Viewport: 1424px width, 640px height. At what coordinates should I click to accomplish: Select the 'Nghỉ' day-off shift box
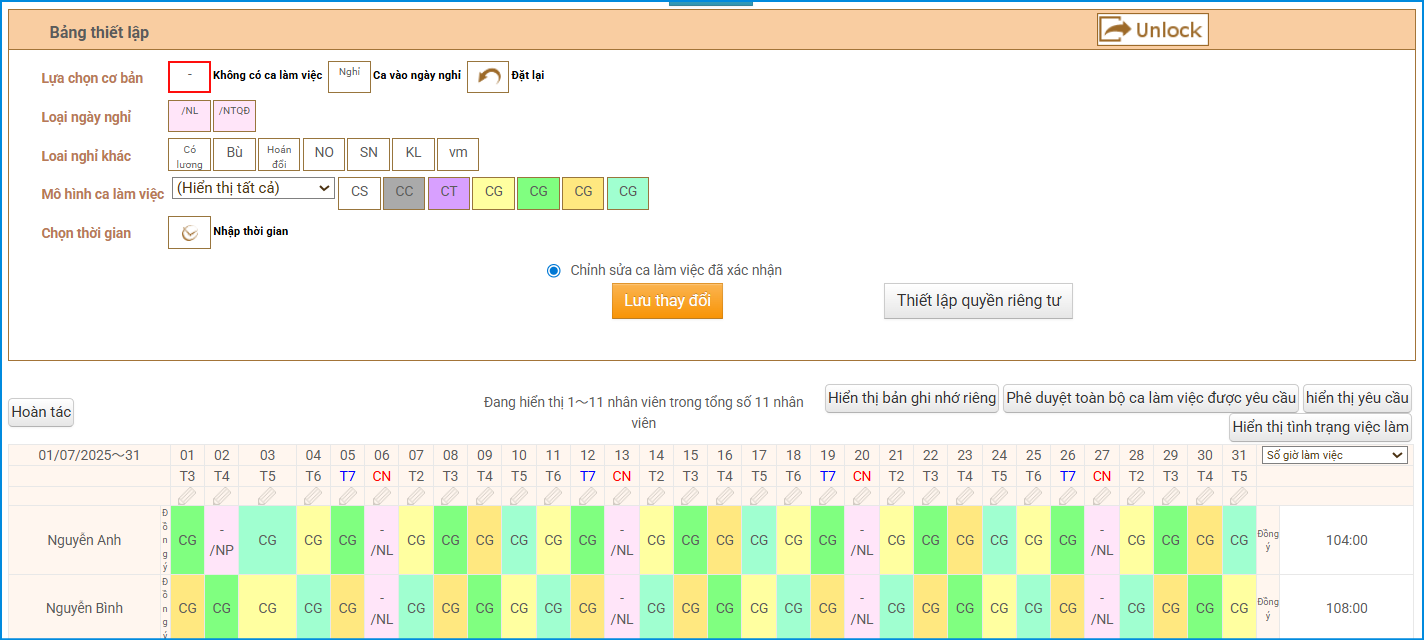tap(349, 77)
